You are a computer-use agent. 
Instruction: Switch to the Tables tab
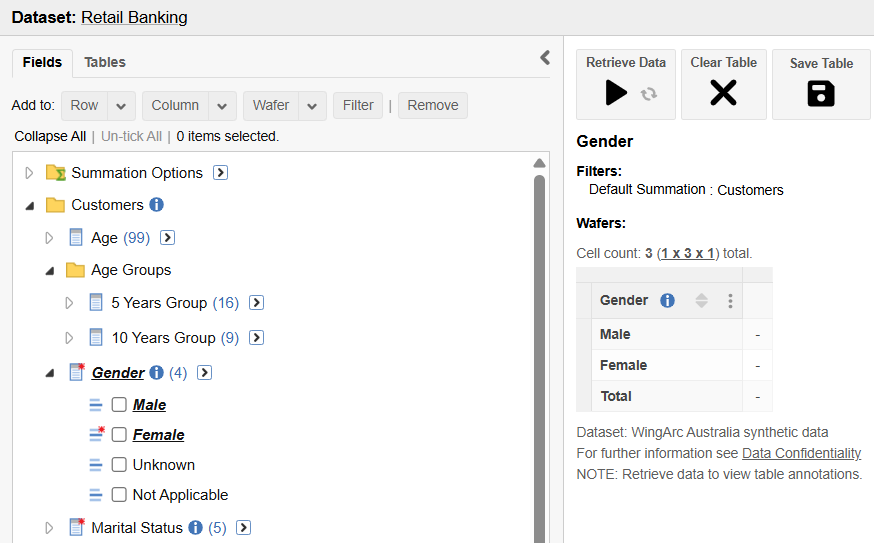pyautogui.click(x=105, y=62)
